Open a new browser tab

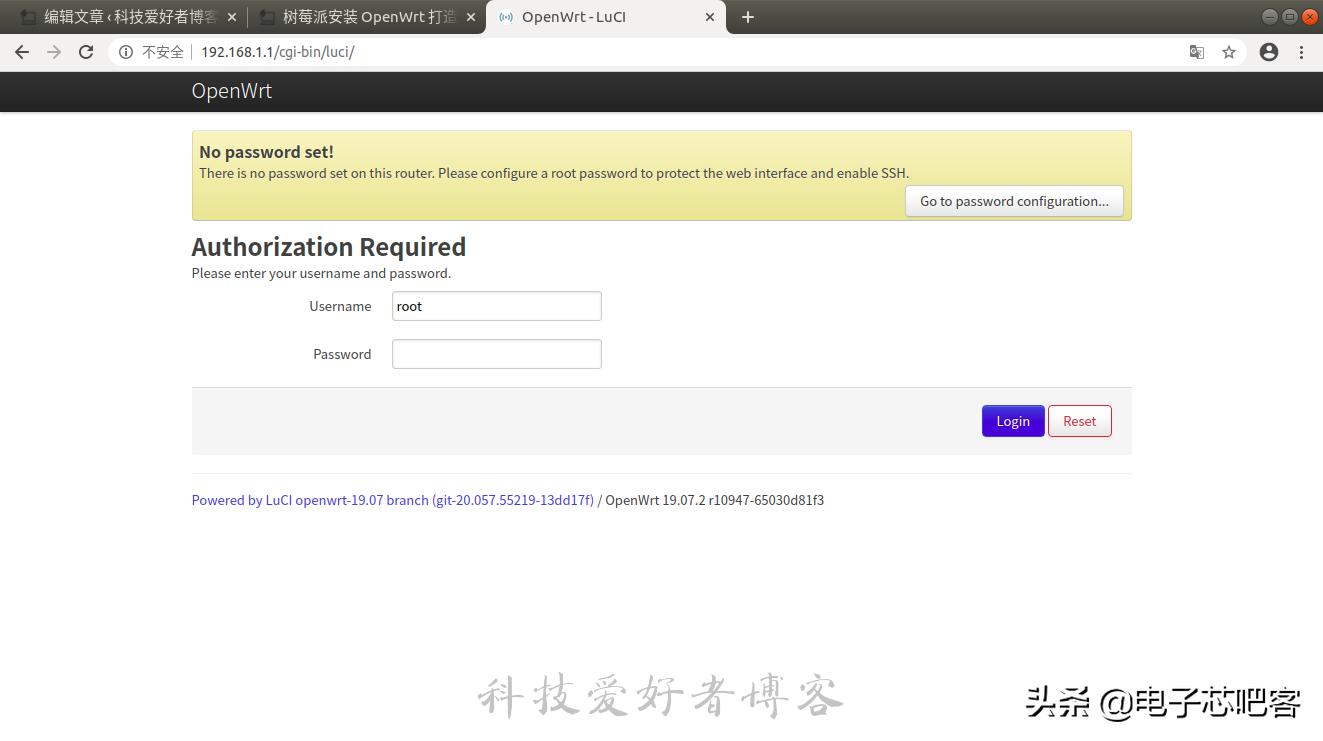(x=747, y=16)
